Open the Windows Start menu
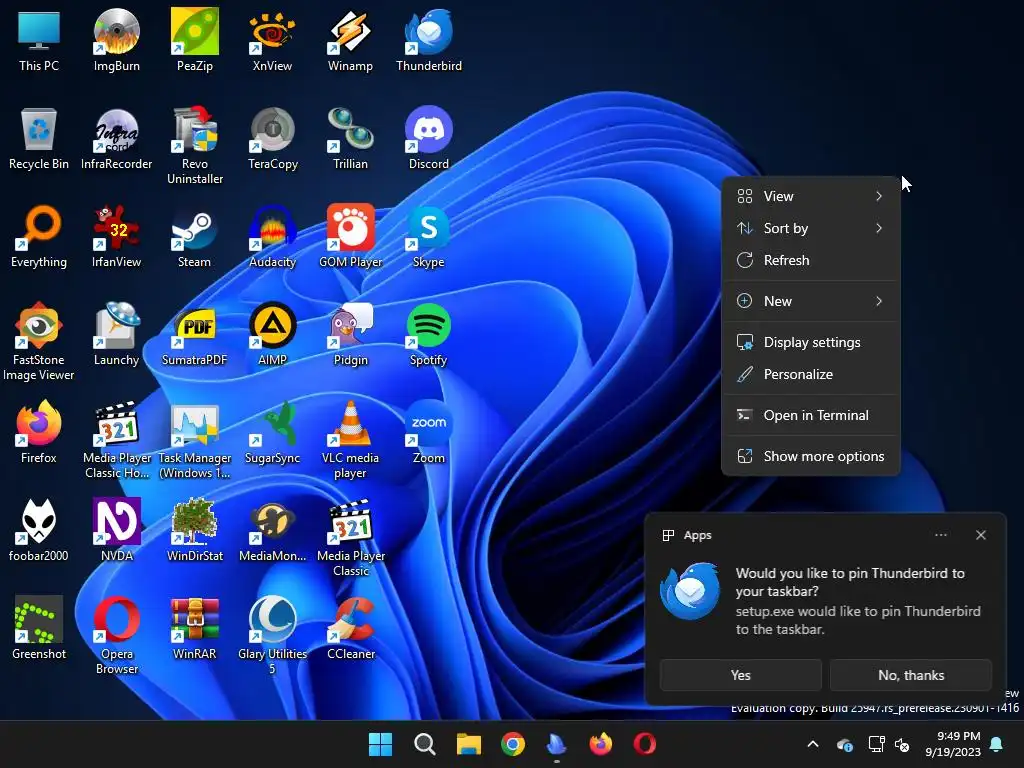1024x768 pixels. tap(381, 744)
